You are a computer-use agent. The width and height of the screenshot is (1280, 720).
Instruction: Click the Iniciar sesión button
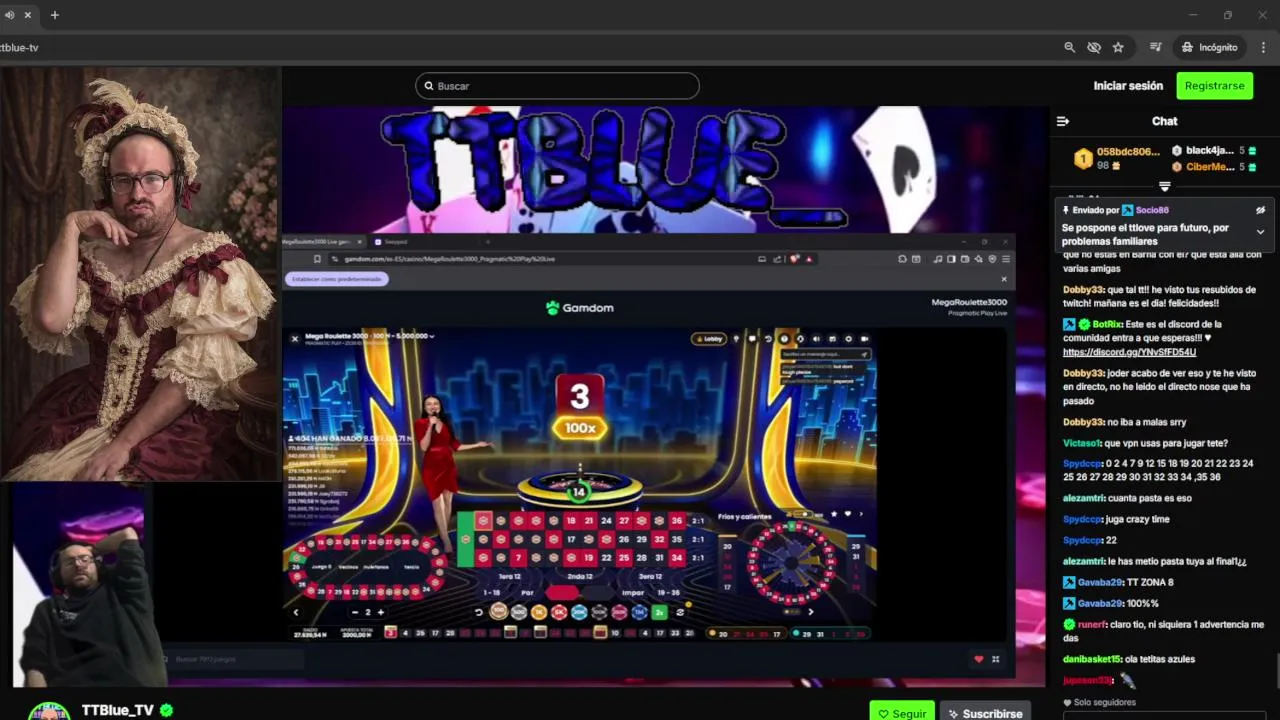click(x=1128, y=86)
